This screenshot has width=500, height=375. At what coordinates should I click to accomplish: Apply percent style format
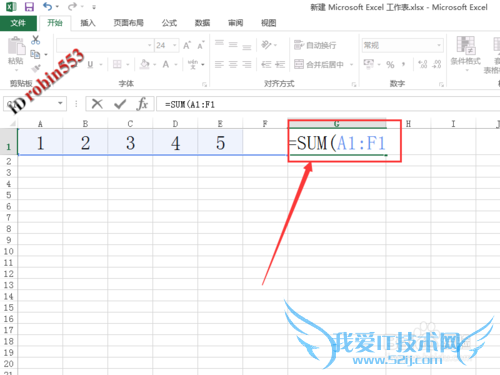[390, 64]
